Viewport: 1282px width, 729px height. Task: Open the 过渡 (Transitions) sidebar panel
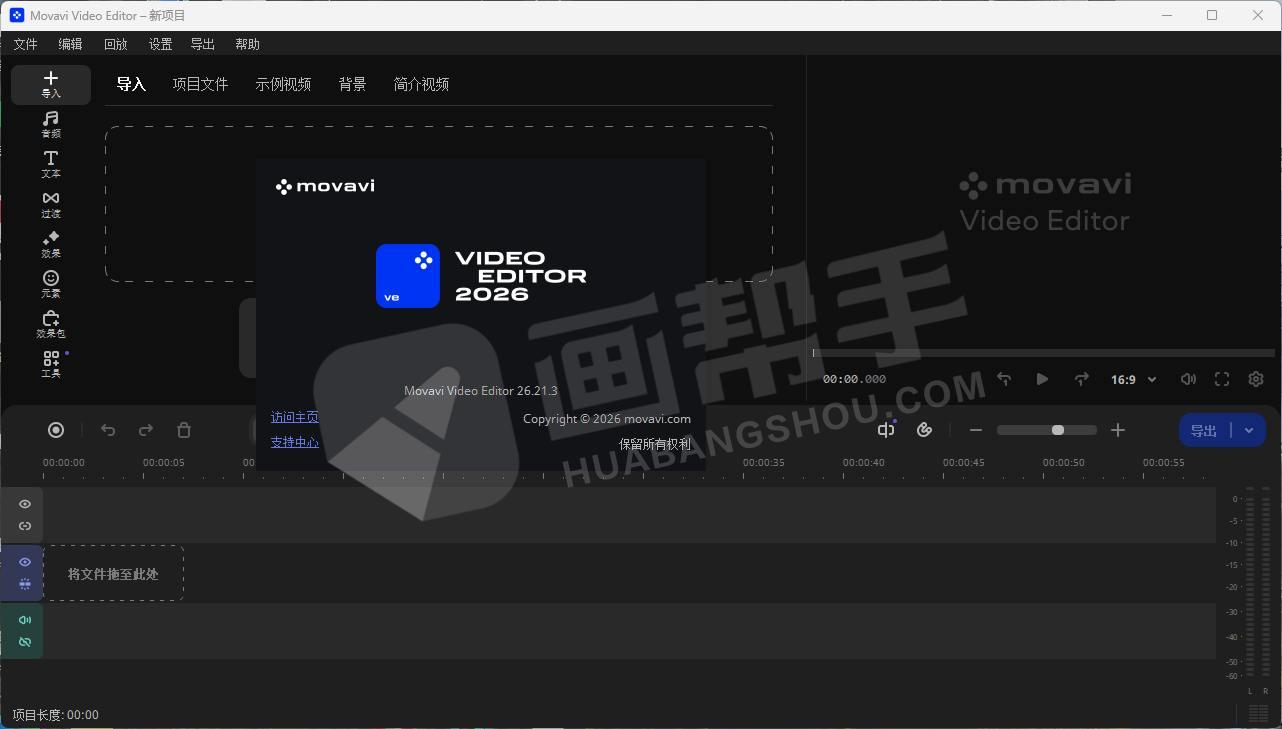(51, 205)
